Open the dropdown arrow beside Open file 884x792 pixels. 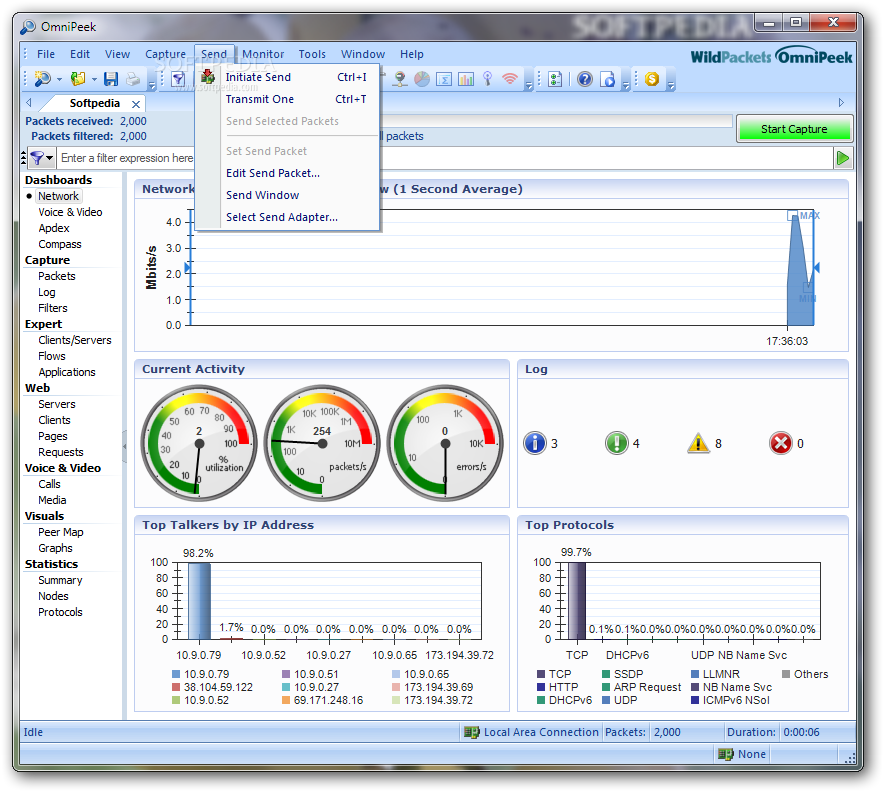[94, 79]
